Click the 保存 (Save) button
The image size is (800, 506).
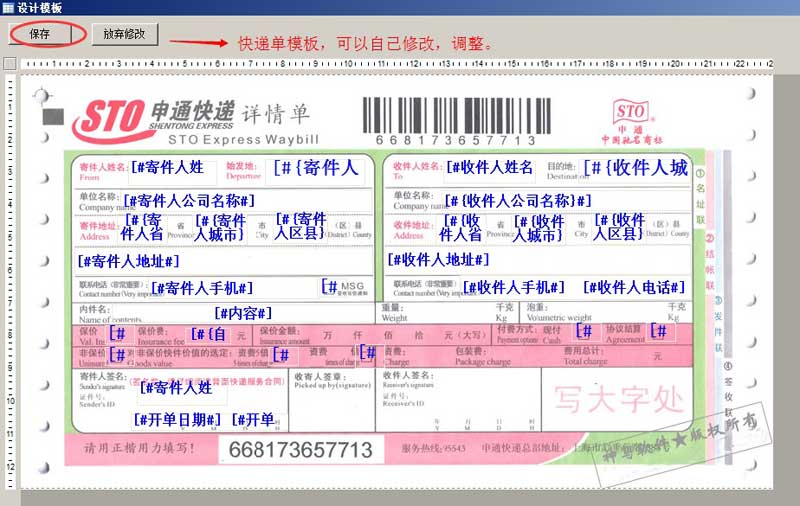(x=40, y=33)
